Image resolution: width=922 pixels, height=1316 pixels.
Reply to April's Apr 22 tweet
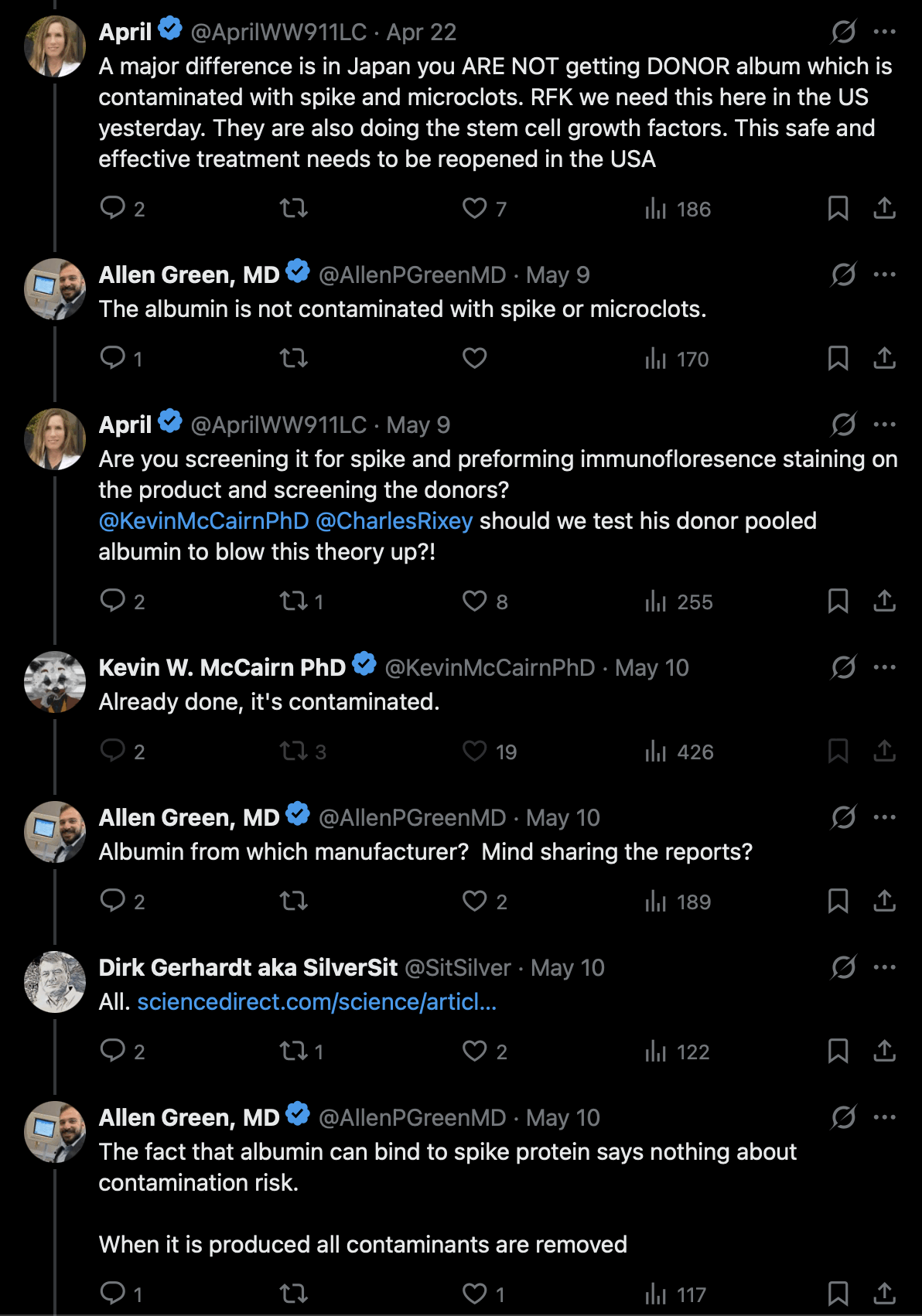click(x=122, y=208)
